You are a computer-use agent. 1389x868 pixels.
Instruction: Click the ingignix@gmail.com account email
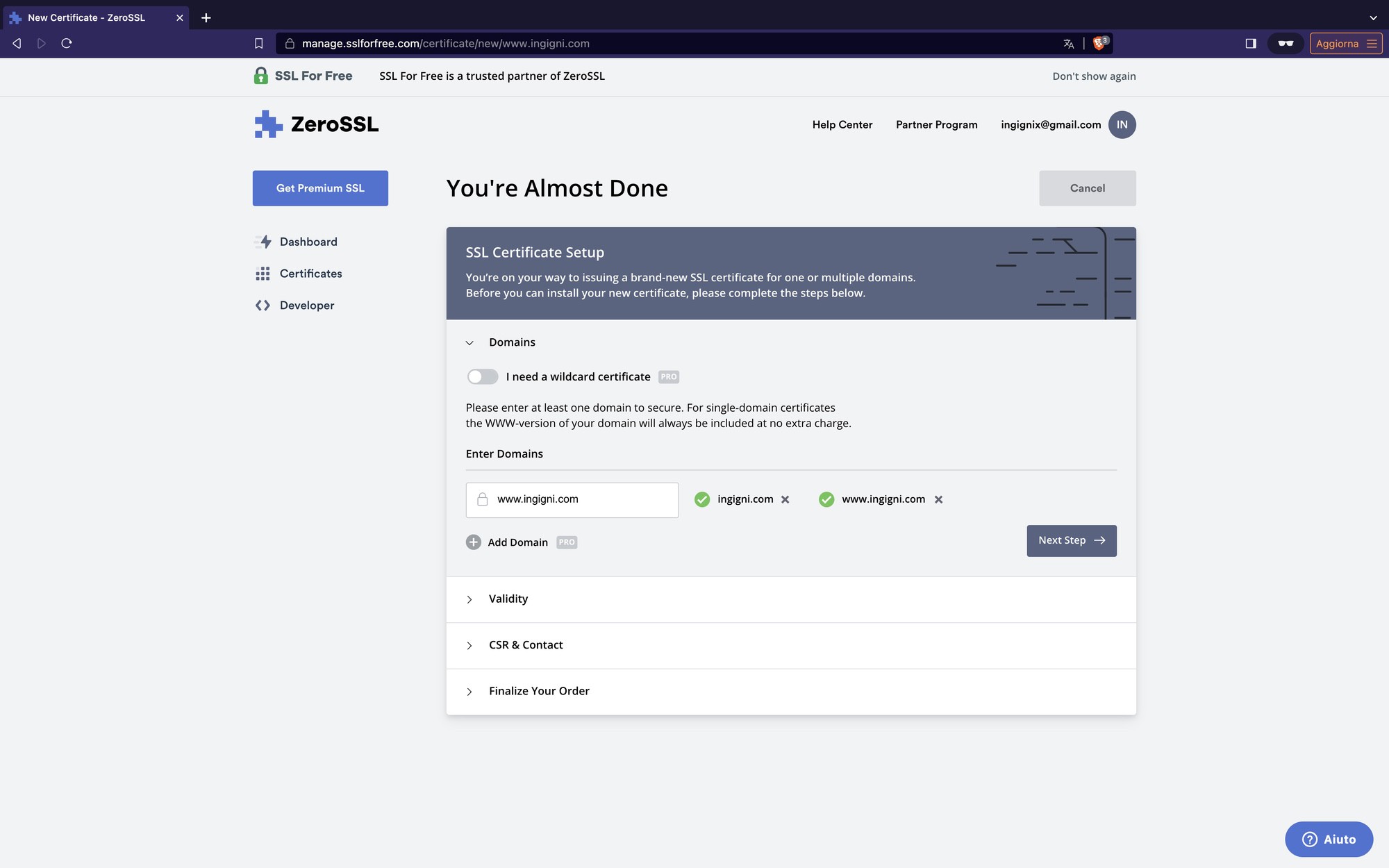click(1051, 125)
